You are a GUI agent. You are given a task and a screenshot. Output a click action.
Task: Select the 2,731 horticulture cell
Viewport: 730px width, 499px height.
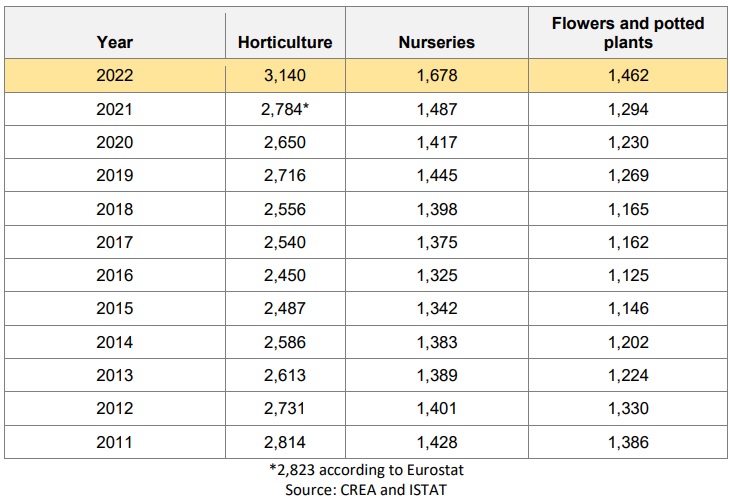[285, 409]
